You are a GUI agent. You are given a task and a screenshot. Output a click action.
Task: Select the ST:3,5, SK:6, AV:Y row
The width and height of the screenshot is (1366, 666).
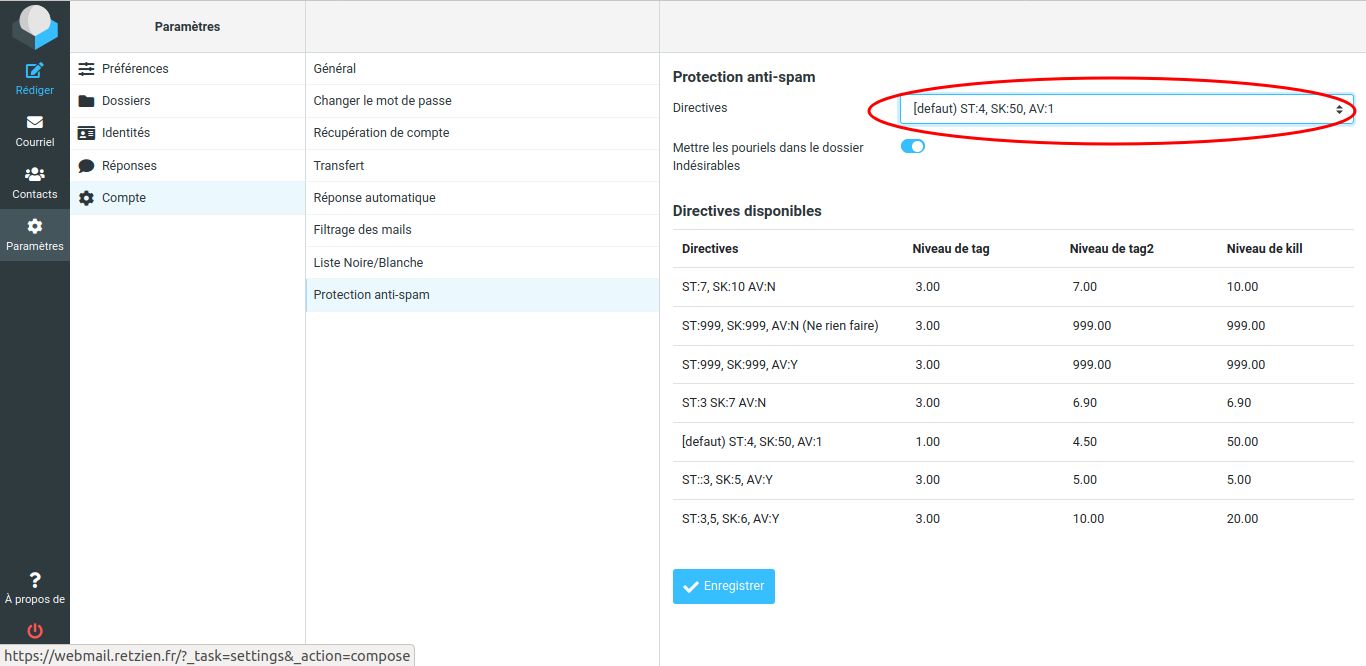tap(1013, 519)
